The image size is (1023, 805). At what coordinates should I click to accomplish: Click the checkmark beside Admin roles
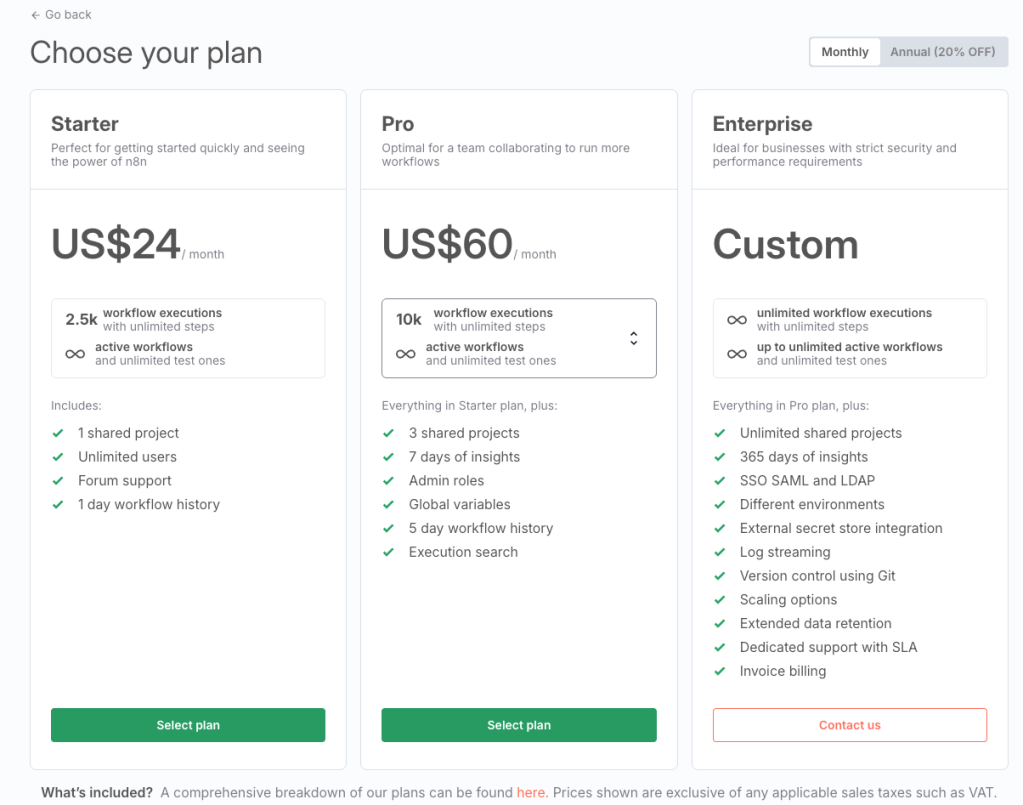pos(388,481)
